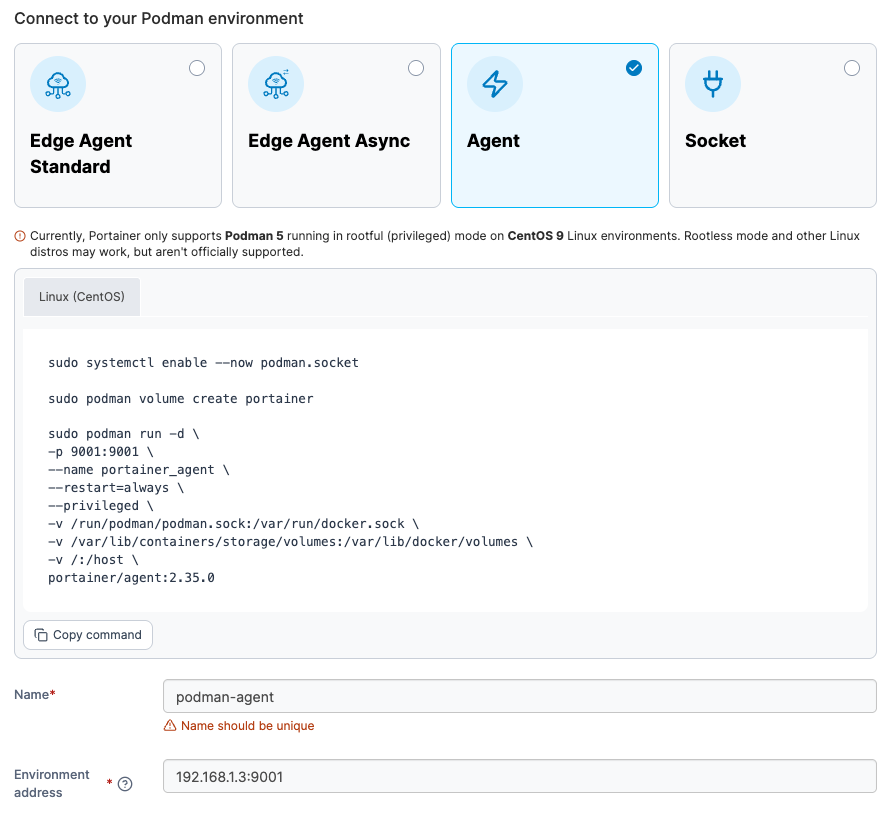
Task: Click the Environment address input field
Action: point(519,776)
